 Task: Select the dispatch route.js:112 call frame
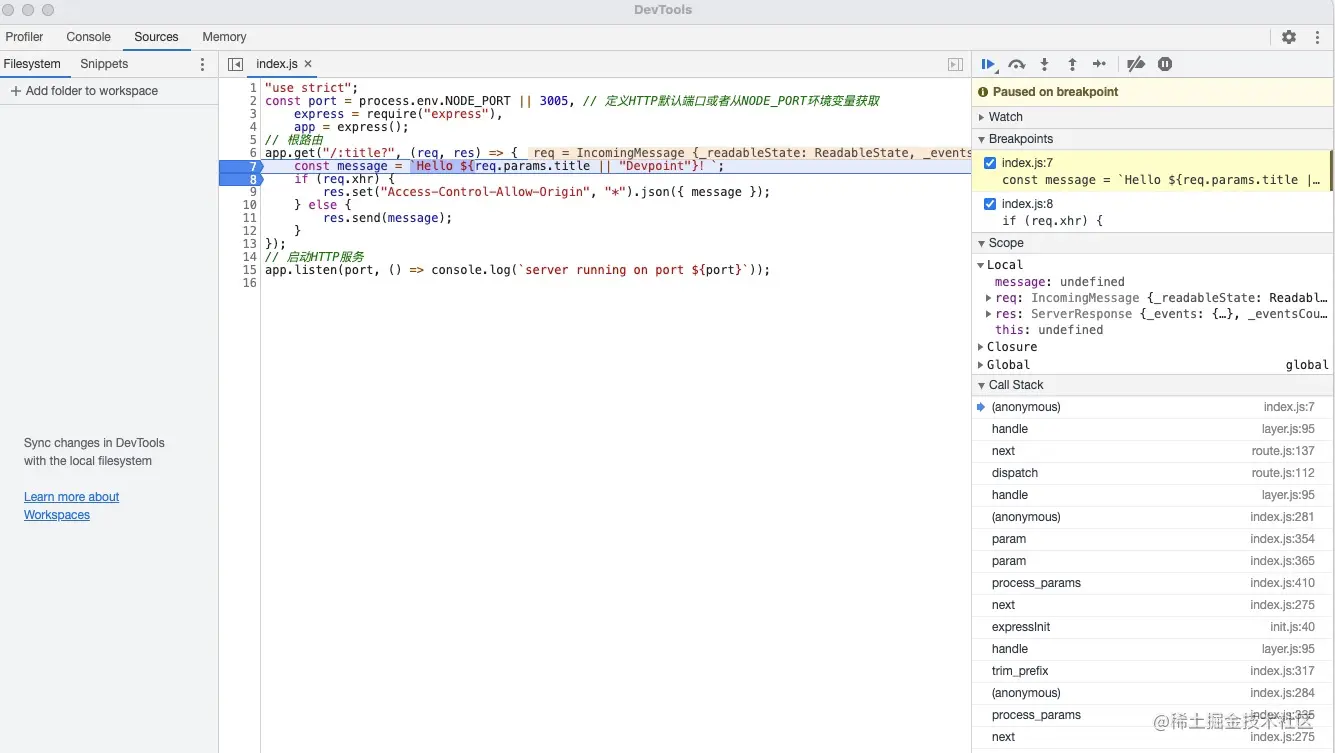click(x=1152, y=473)
